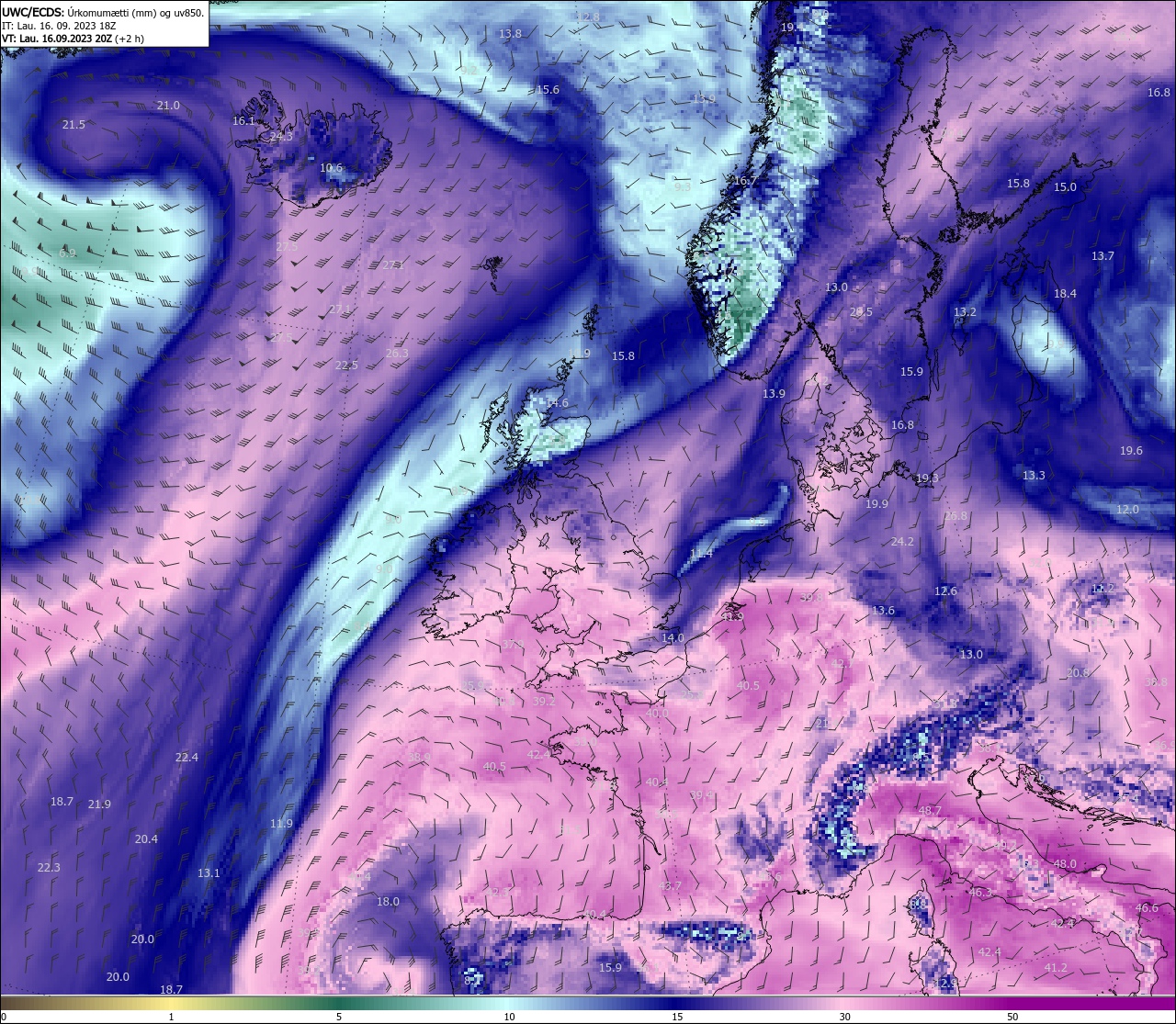Click the 'VT: Lau. 16.09.2023 20Z (+2 h)' line
1176x1024 pixels.
[73, 39]
